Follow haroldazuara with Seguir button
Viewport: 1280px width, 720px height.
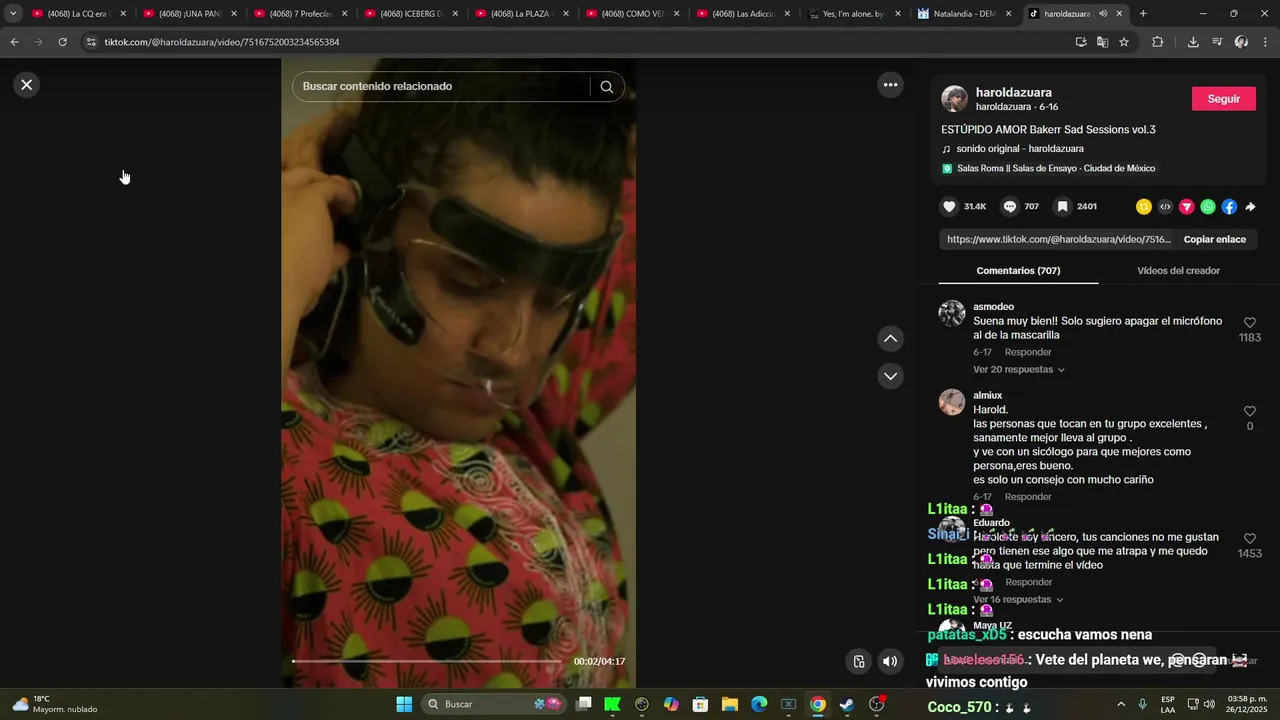pyautogui.click(x=1224, y=99)
